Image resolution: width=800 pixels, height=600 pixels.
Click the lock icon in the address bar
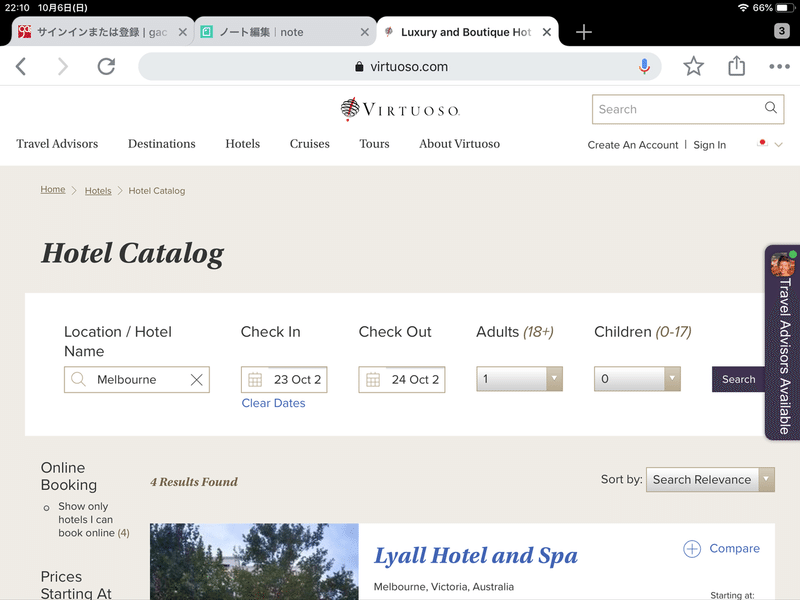pyautogui.click(x=359, y=67)
